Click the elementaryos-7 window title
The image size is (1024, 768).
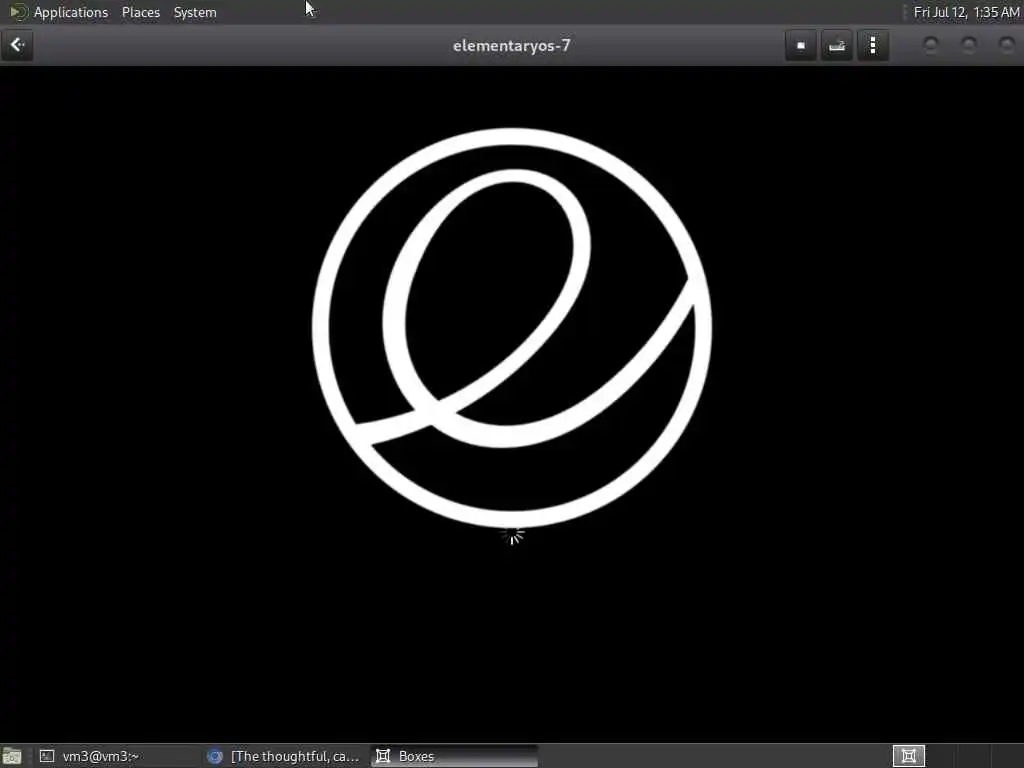(x=511, y=46)
